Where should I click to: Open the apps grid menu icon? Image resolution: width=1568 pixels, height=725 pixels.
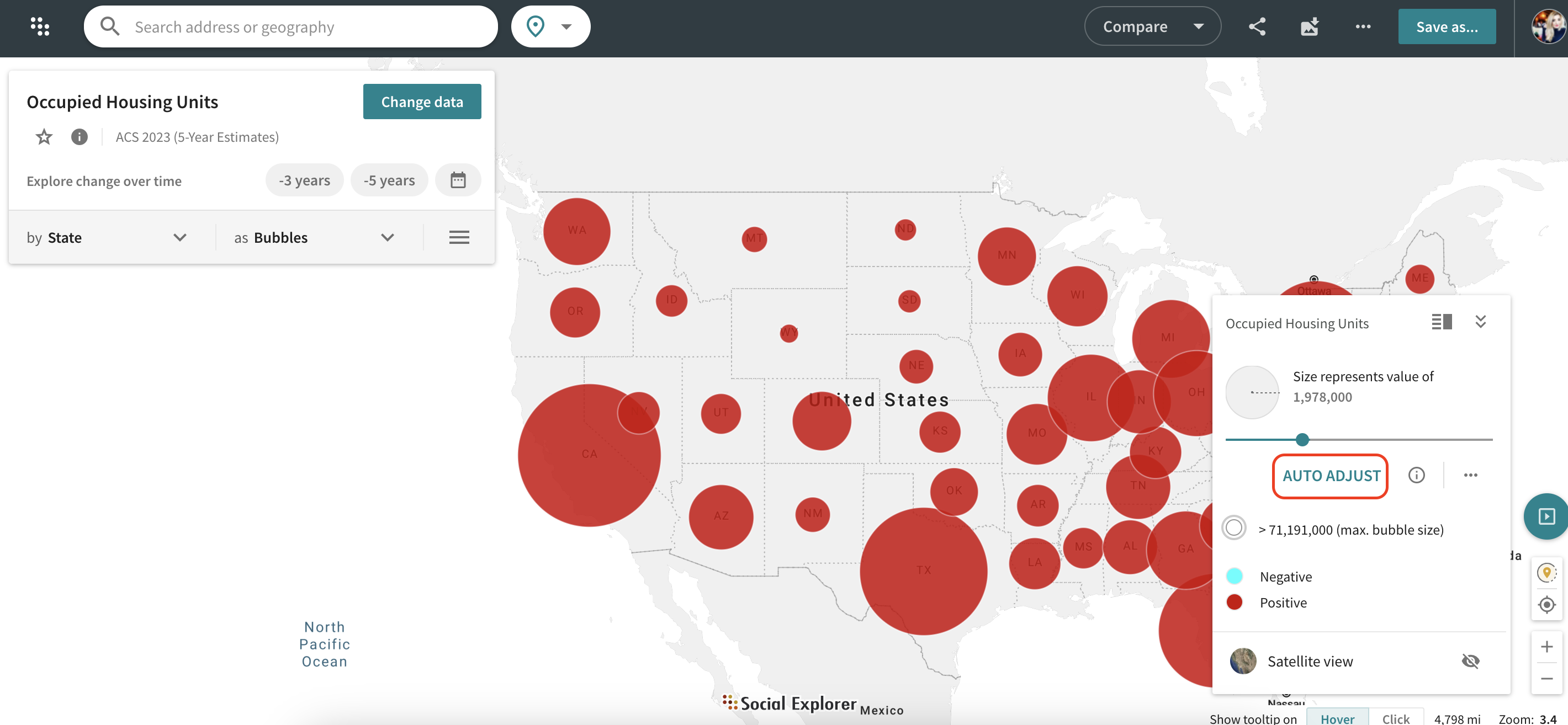pos(40,26)
